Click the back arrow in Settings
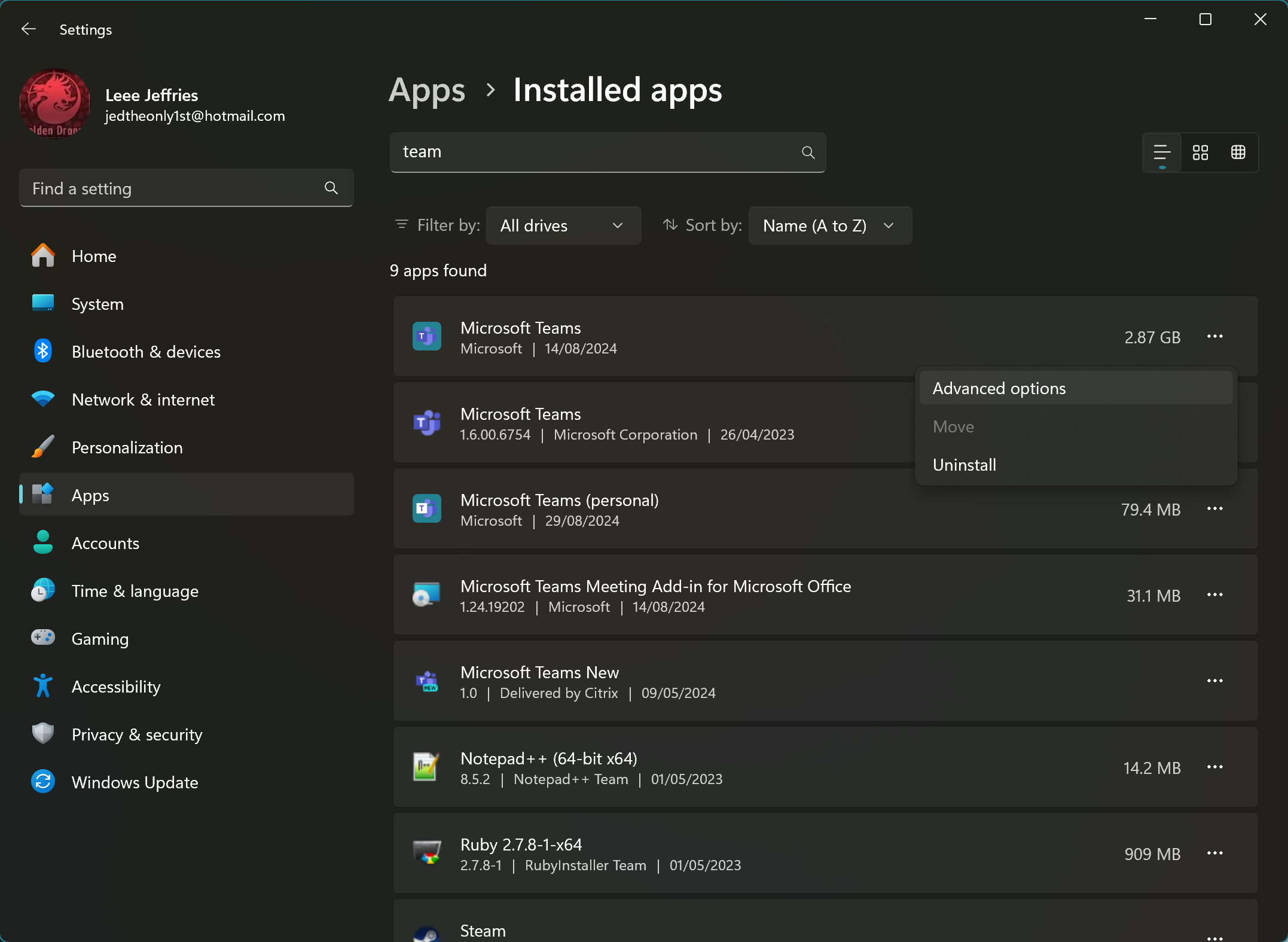The image size is (1288, 942). [28, 29]
